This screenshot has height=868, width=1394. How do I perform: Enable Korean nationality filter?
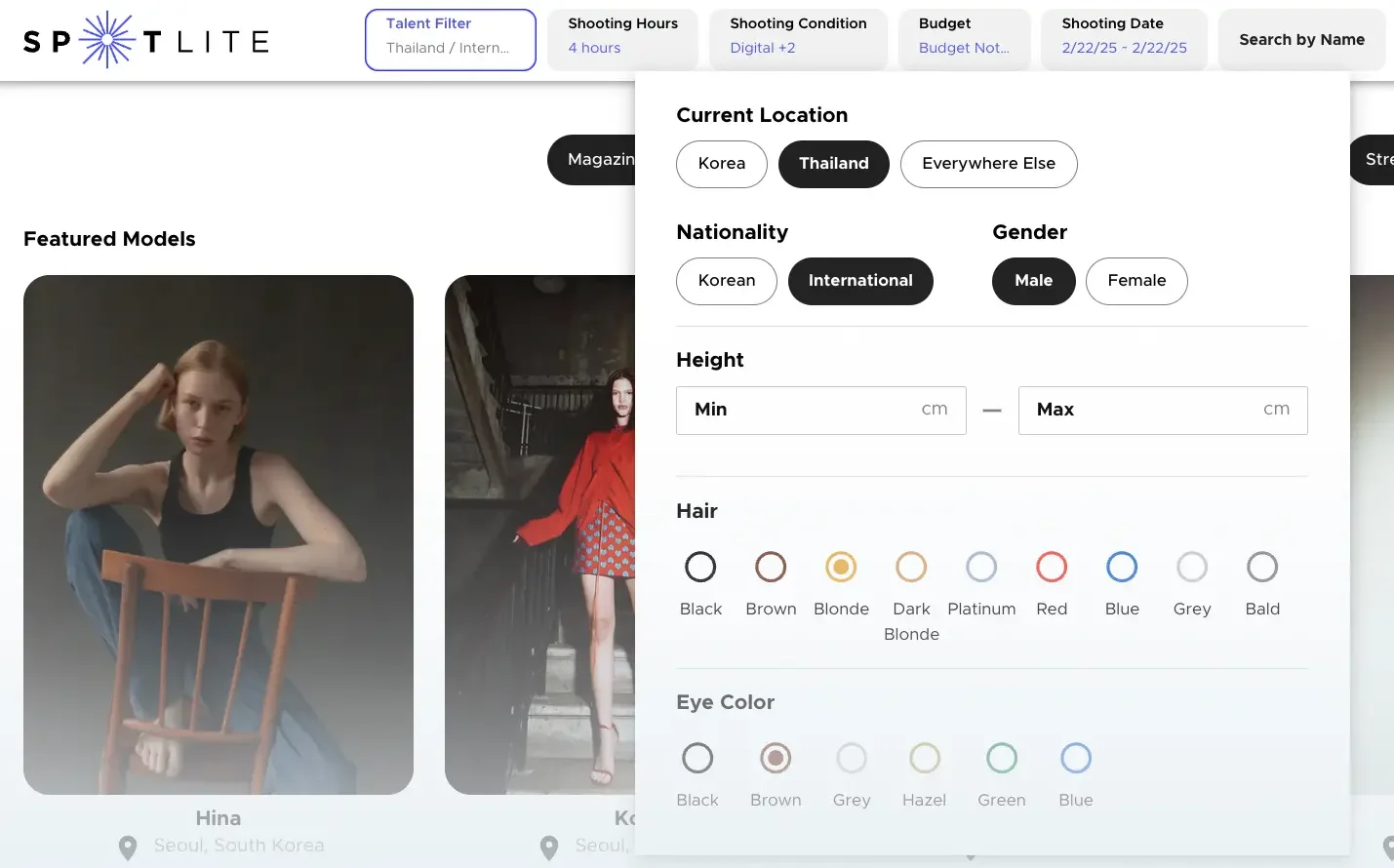pyautogui.click(x=727, y=281)
